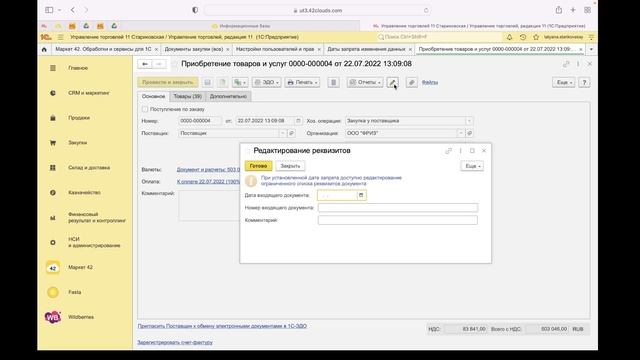640x360 pixels.
Task: Click the К оплате 22.07.2022 link
Action: coord(208,182)
